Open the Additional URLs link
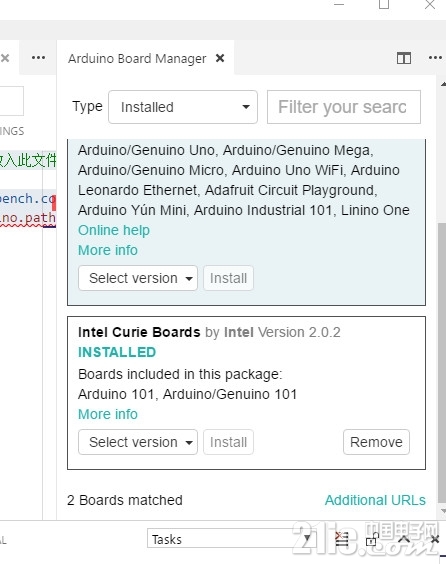Screen dimensions: 446x564 tap(375, 500)
